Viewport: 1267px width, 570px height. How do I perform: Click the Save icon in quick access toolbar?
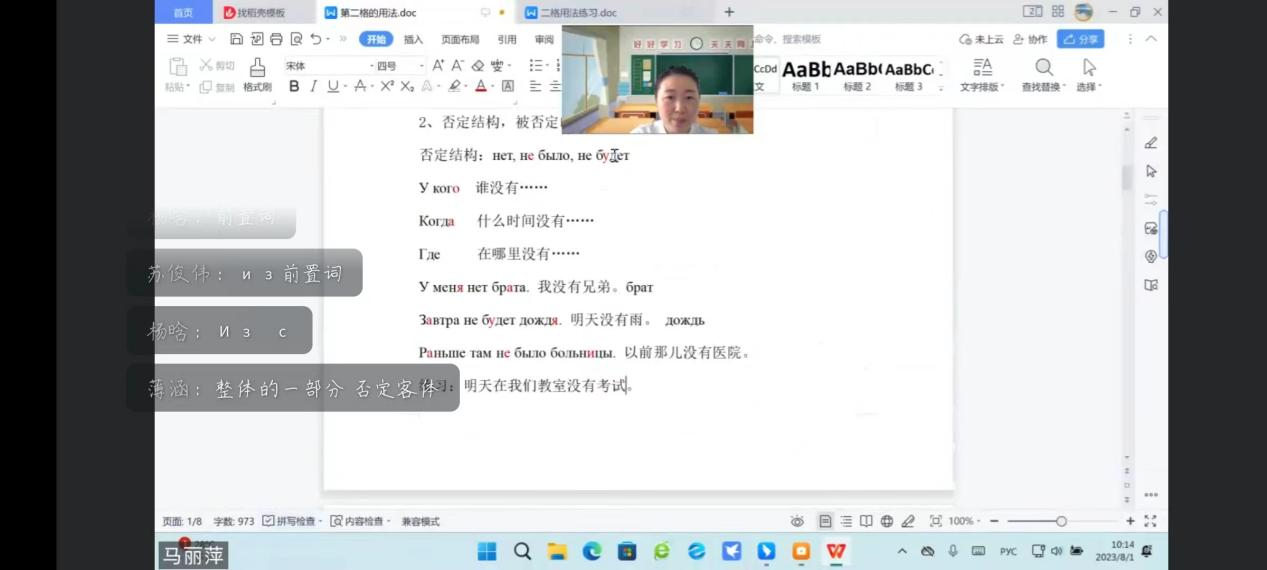click(x=237, y=39)
